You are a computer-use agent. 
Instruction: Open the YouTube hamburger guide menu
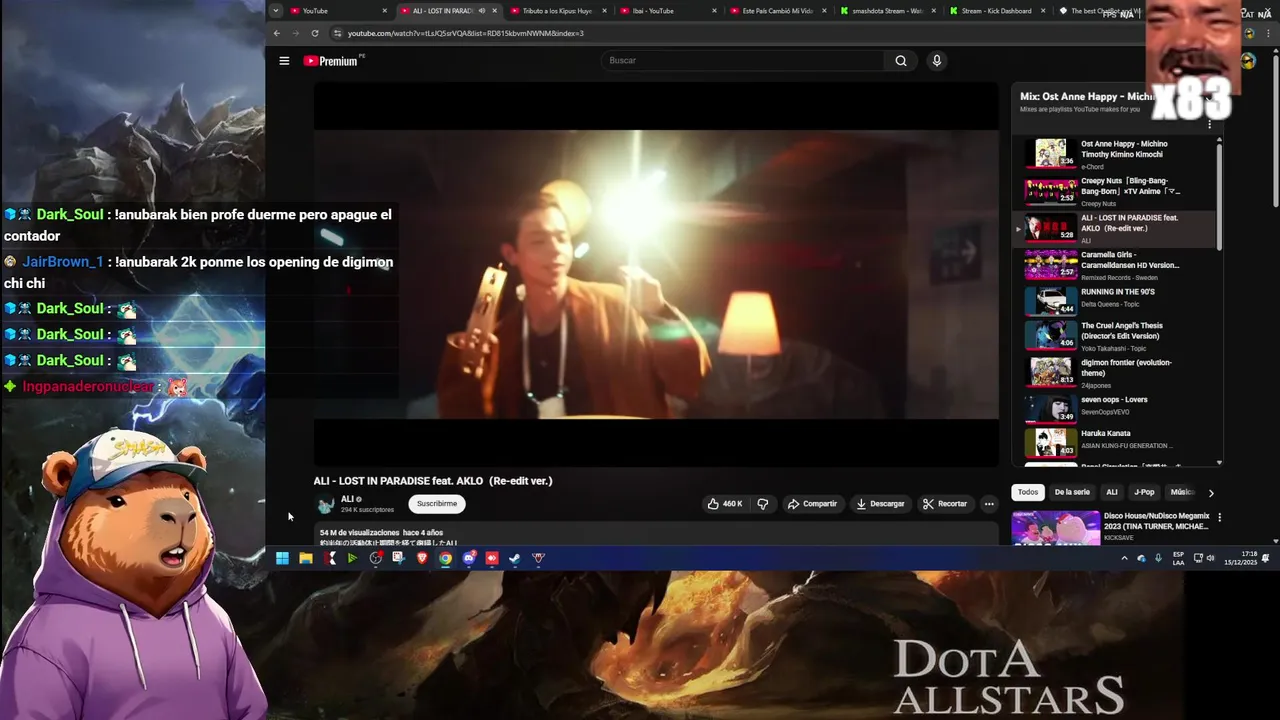pyautogui.click(x=284, y=61)
